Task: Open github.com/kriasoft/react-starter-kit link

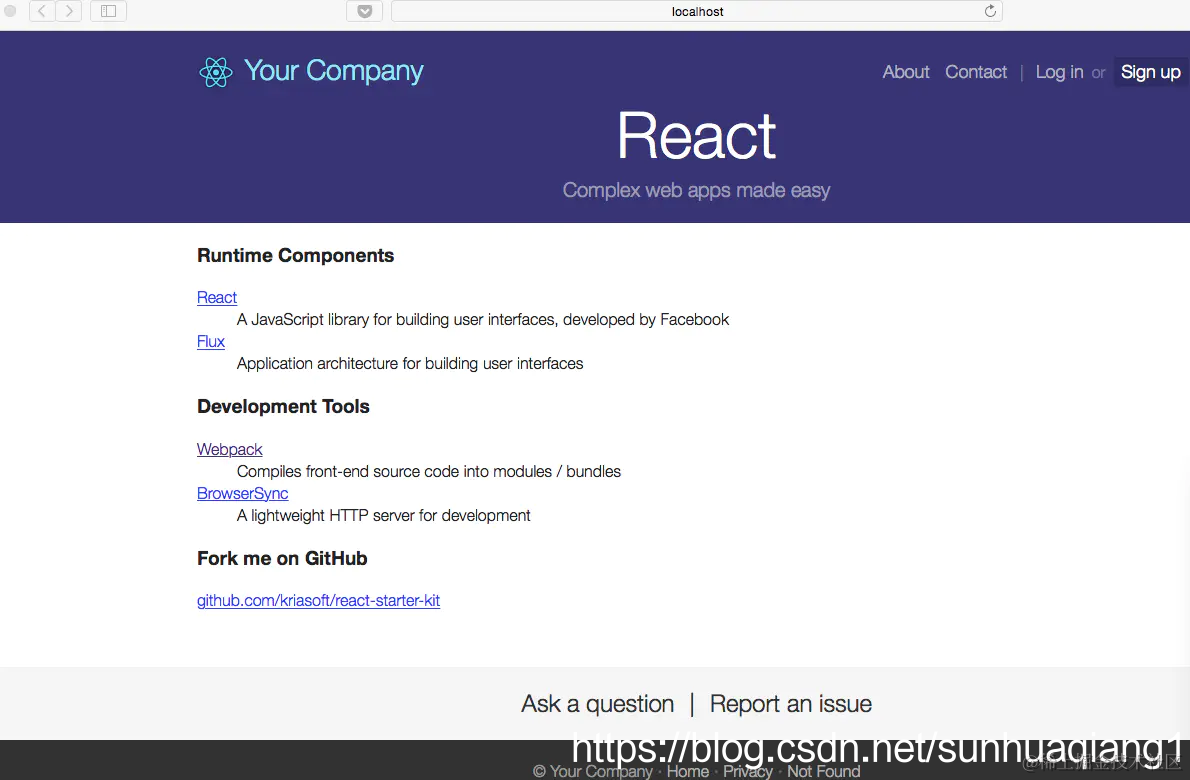Action: [x=319, y=600]
